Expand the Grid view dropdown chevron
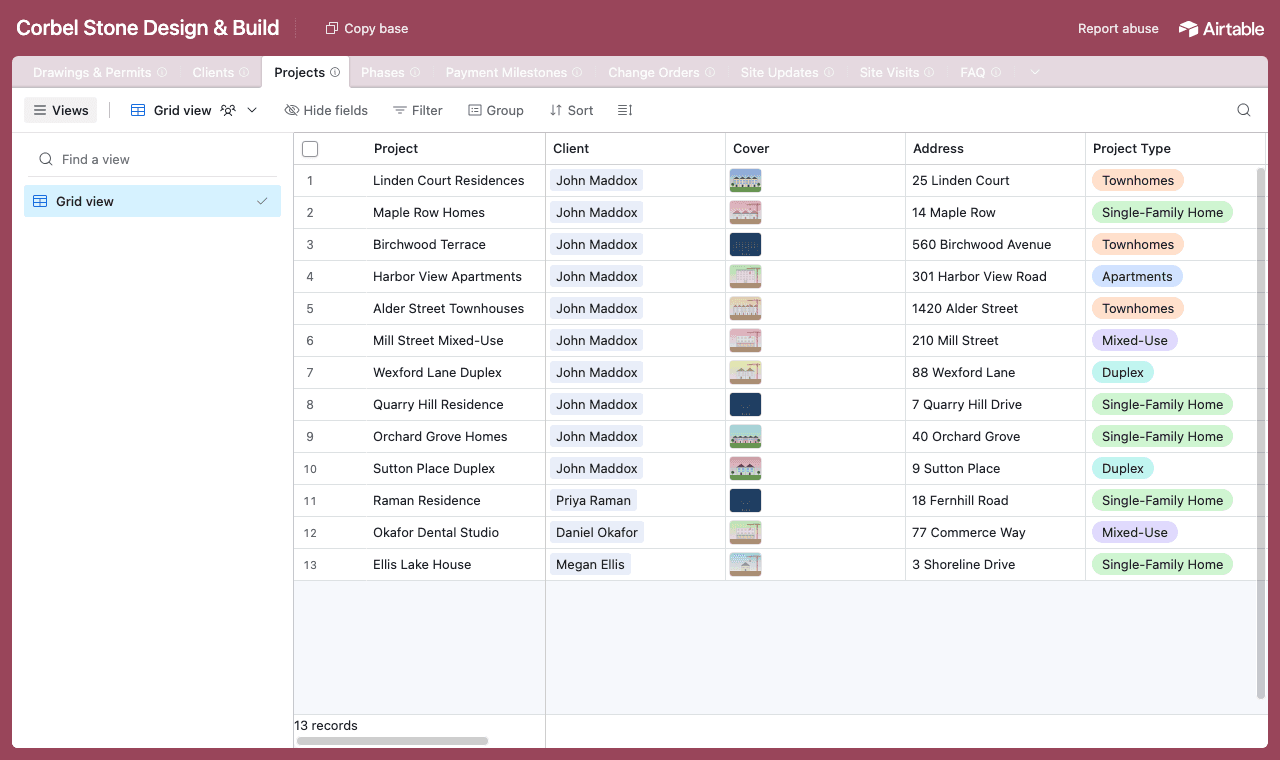Screen dimensions: 1280x760 pos(252,110)
